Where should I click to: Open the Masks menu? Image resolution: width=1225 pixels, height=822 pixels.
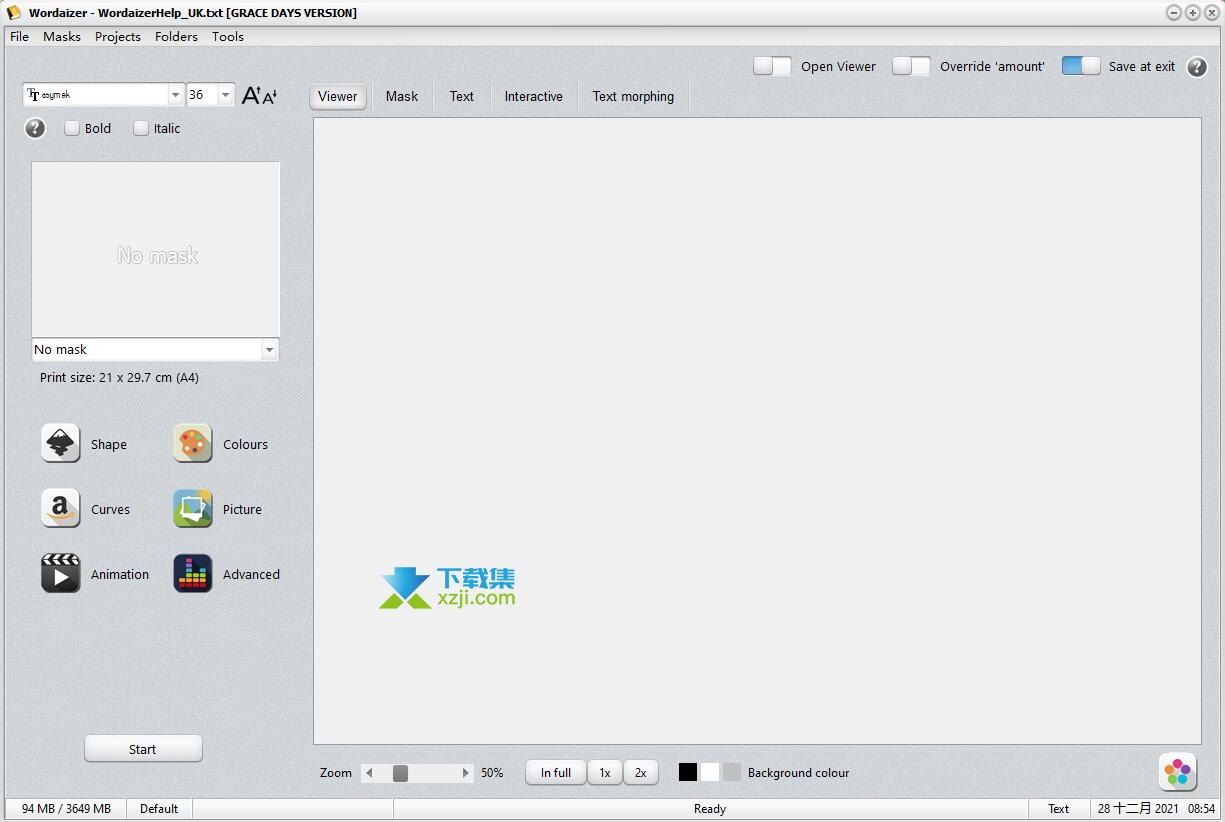(x=62, y=36)
